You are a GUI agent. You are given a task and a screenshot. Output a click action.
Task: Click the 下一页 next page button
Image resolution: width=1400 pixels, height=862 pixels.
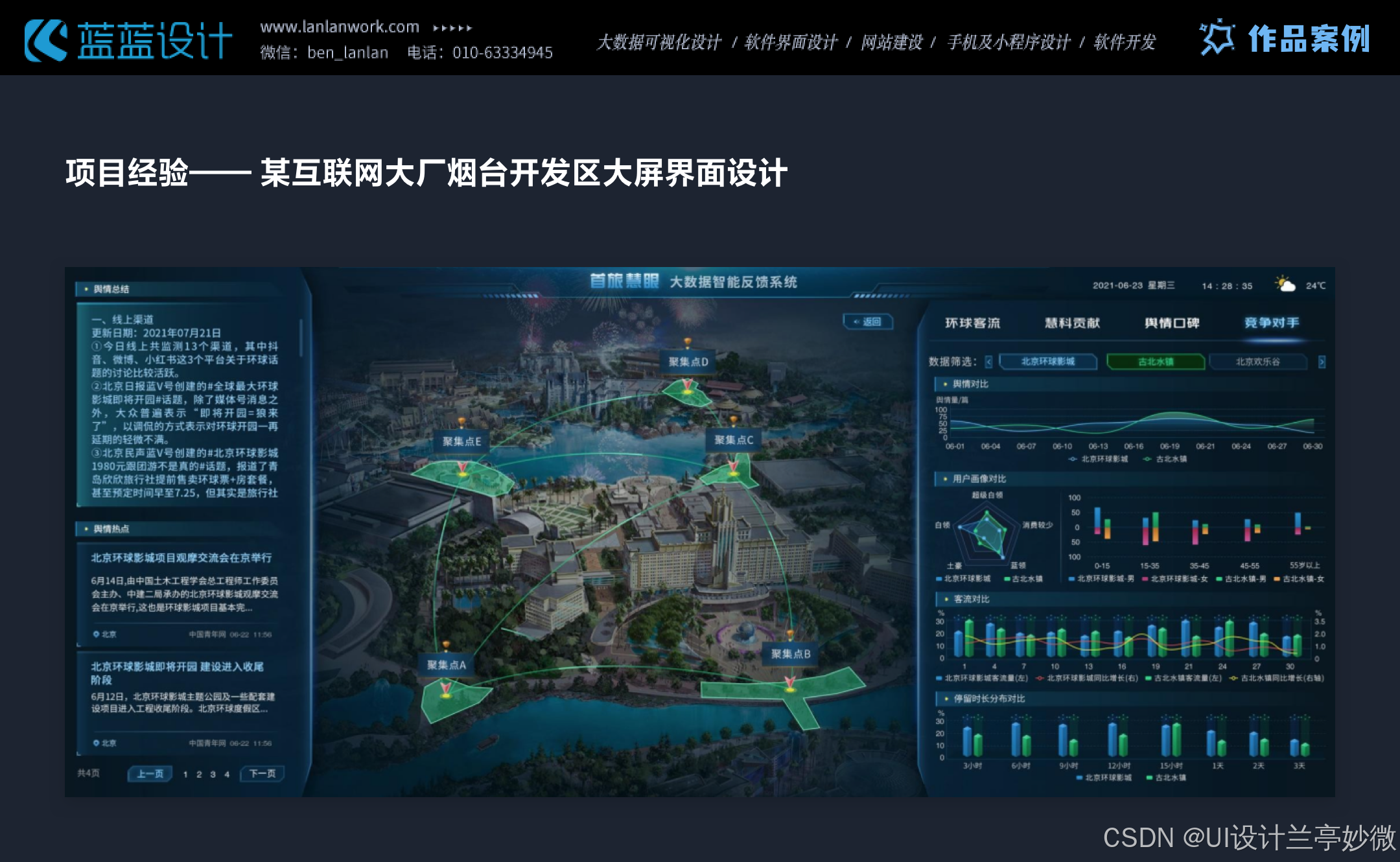(x=262, y=773)
